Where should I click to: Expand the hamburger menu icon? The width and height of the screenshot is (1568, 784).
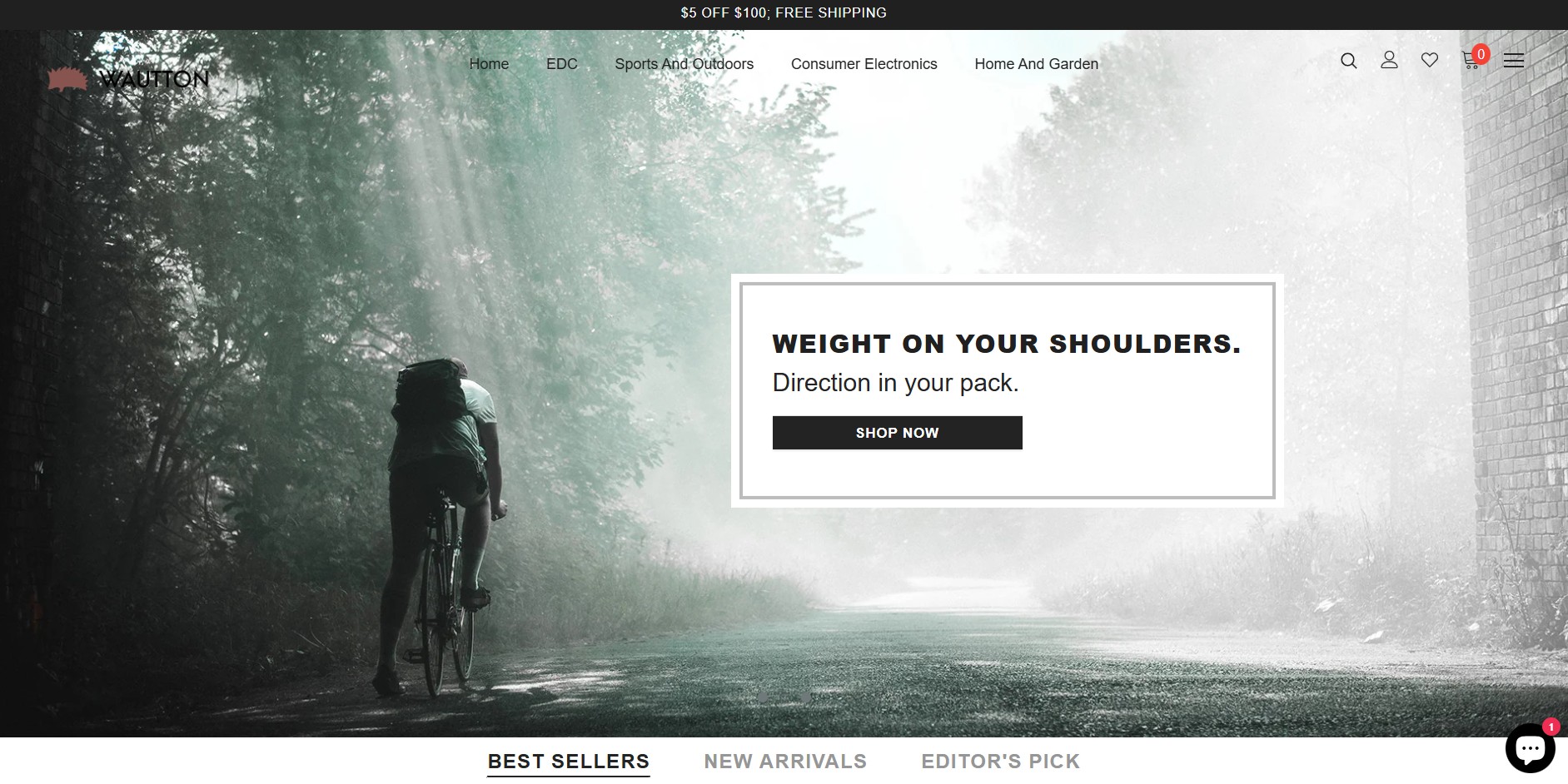pyautogui.click(x=1514, y=60)
